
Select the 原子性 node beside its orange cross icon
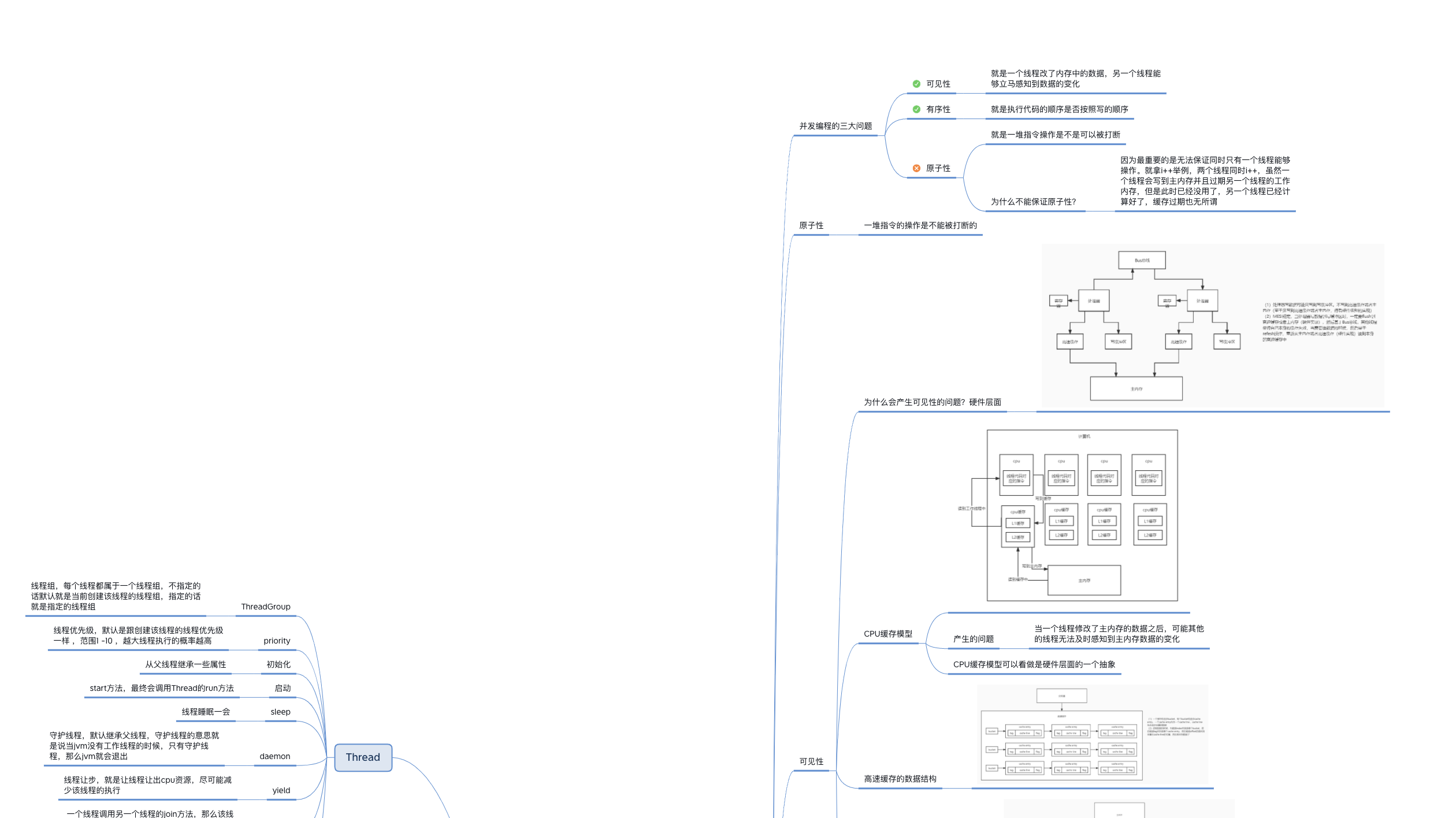pos(938,168)
